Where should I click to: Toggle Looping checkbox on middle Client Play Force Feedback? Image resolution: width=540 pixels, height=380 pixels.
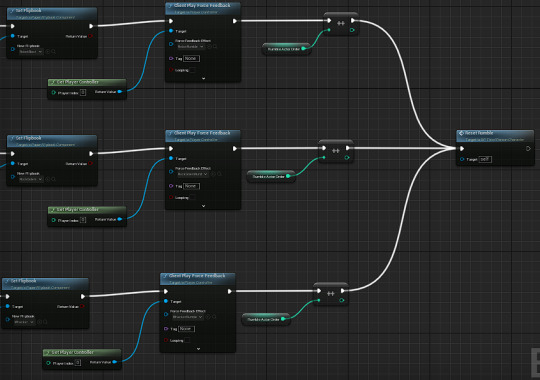(x=193, y=197)
